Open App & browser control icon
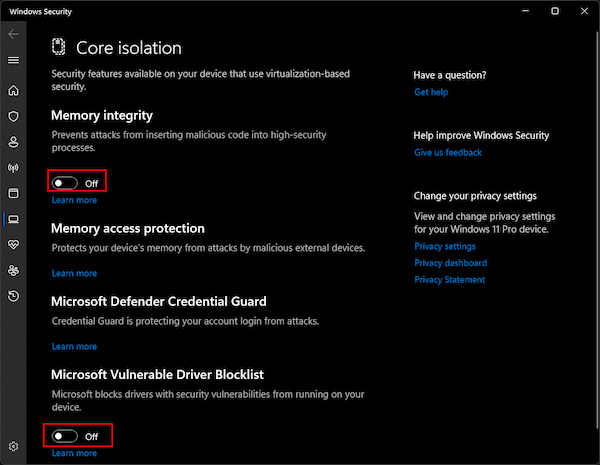600x465 pixels. pyautogui.click(x=13, y=193)
